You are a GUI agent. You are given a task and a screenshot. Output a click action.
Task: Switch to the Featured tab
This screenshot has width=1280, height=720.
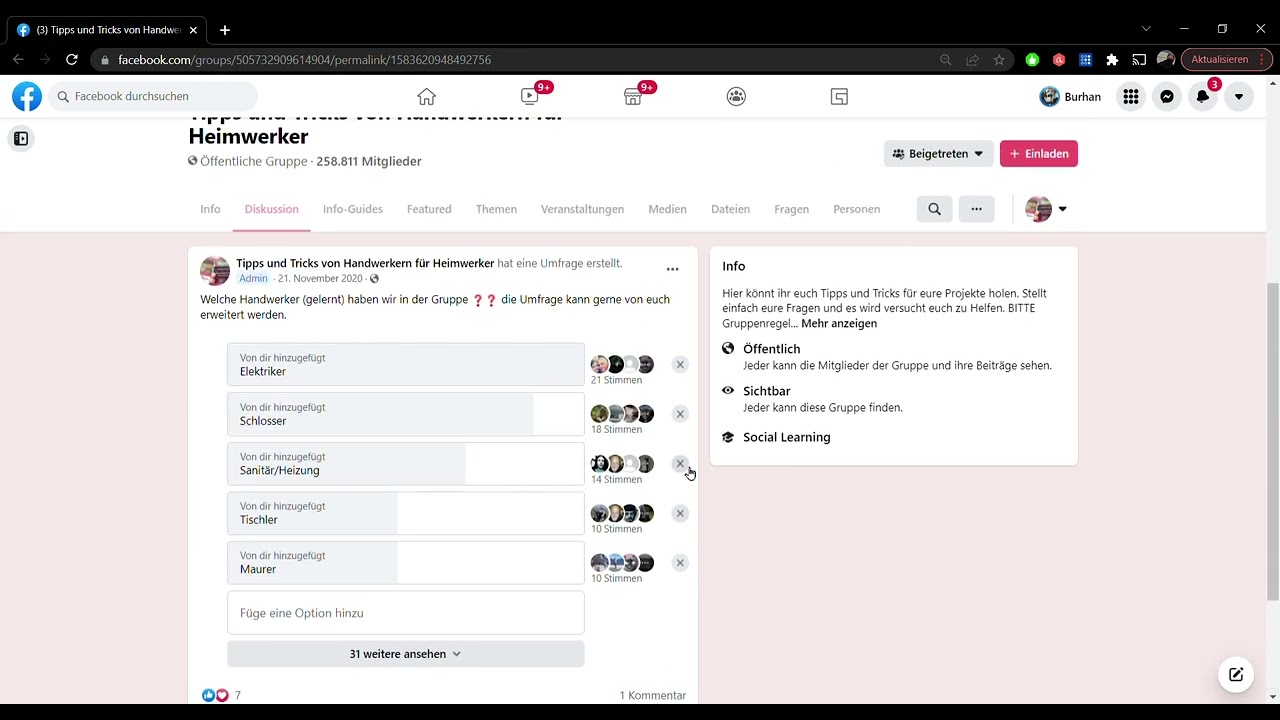(429, 209)
